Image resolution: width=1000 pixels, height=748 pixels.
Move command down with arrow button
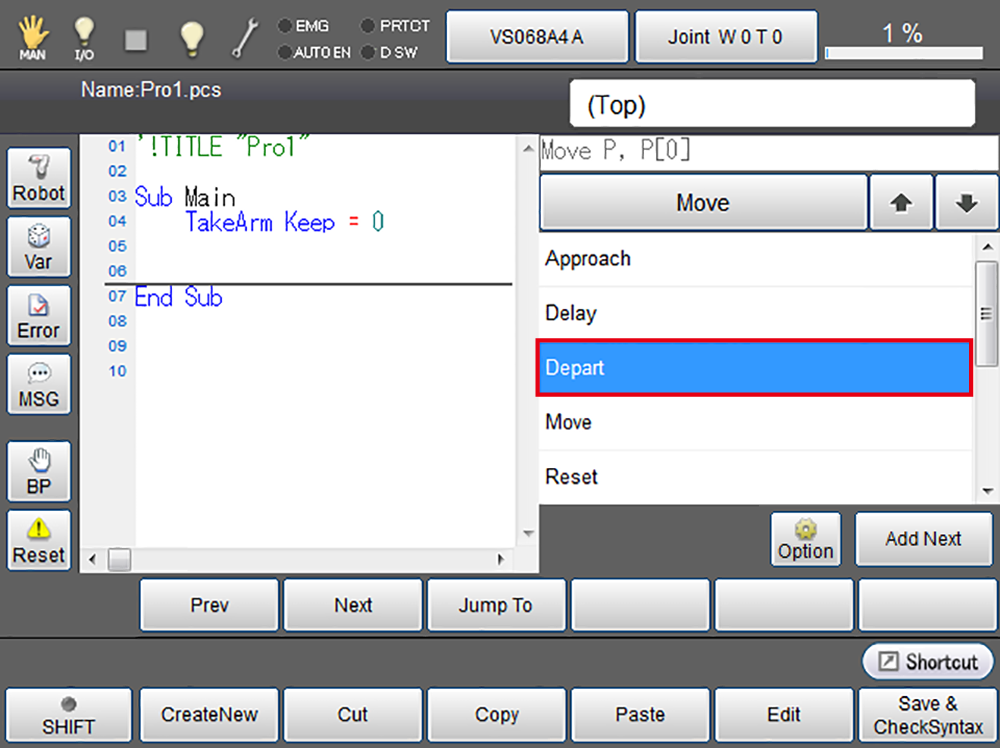[966, 203]
